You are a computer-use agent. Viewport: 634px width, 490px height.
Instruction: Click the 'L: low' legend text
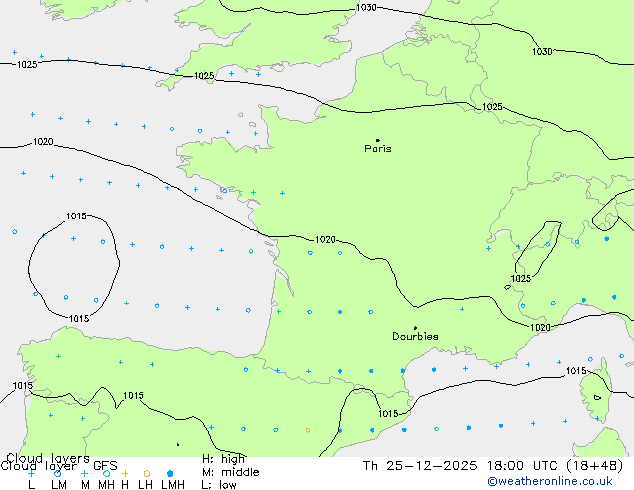pos(219,485)
